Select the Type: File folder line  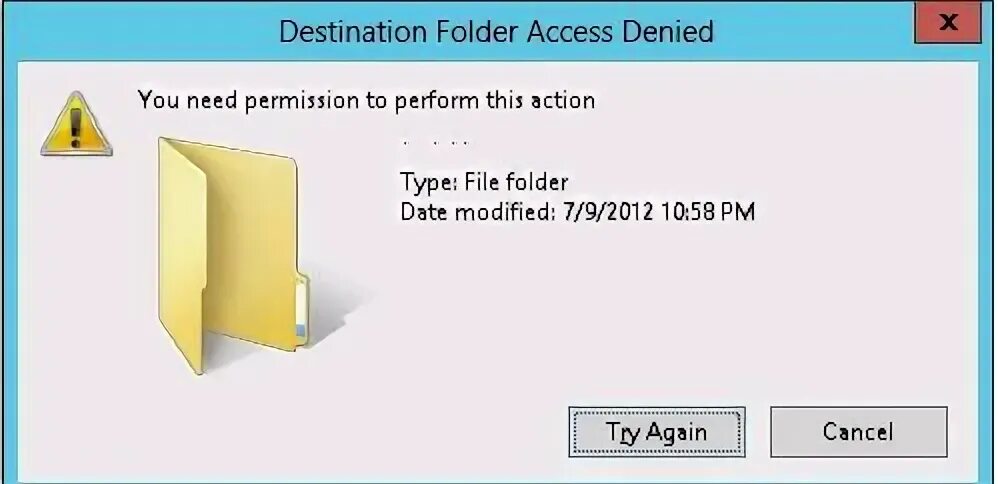pos(484,183)
